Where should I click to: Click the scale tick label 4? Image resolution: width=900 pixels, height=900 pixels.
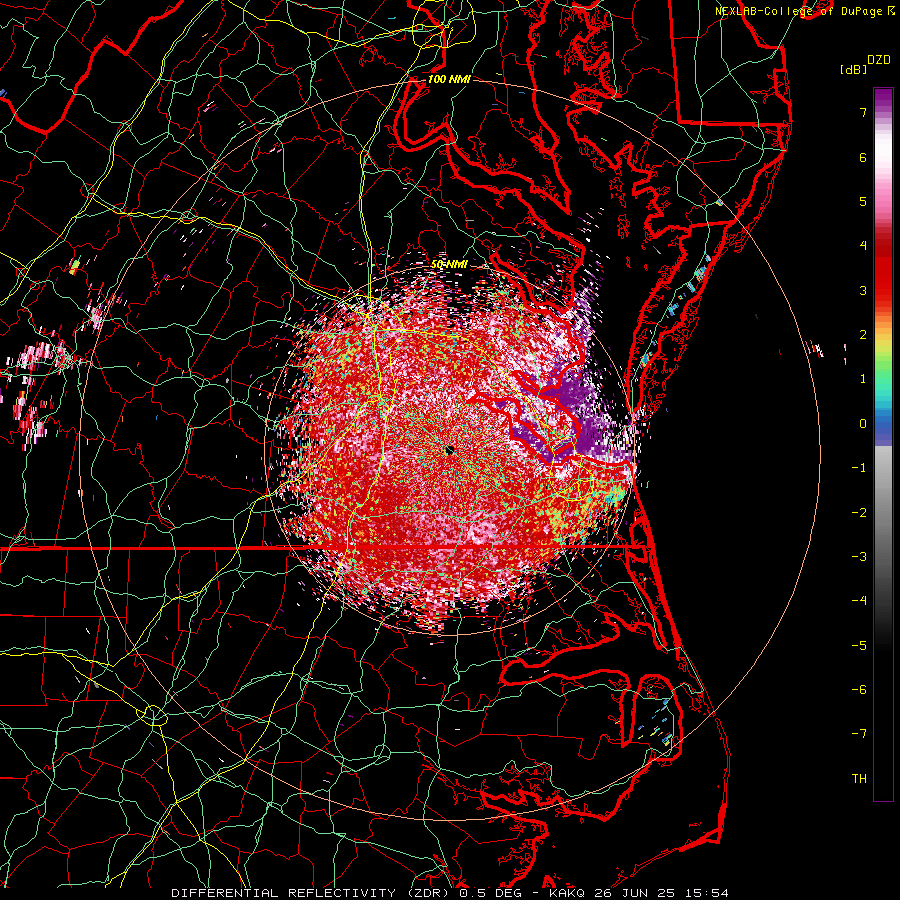[x=863, y=246]
